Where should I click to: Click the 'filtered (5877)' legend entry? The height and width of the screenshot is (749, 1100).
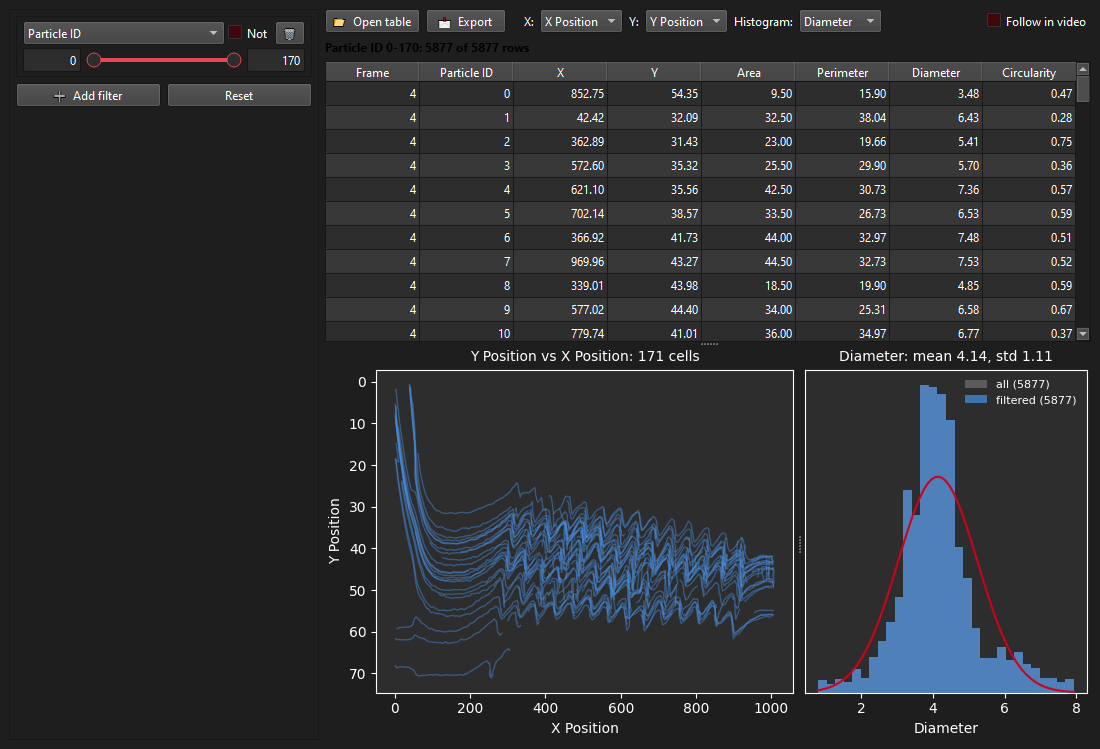pyautogui.click(x=1021, y=400)
